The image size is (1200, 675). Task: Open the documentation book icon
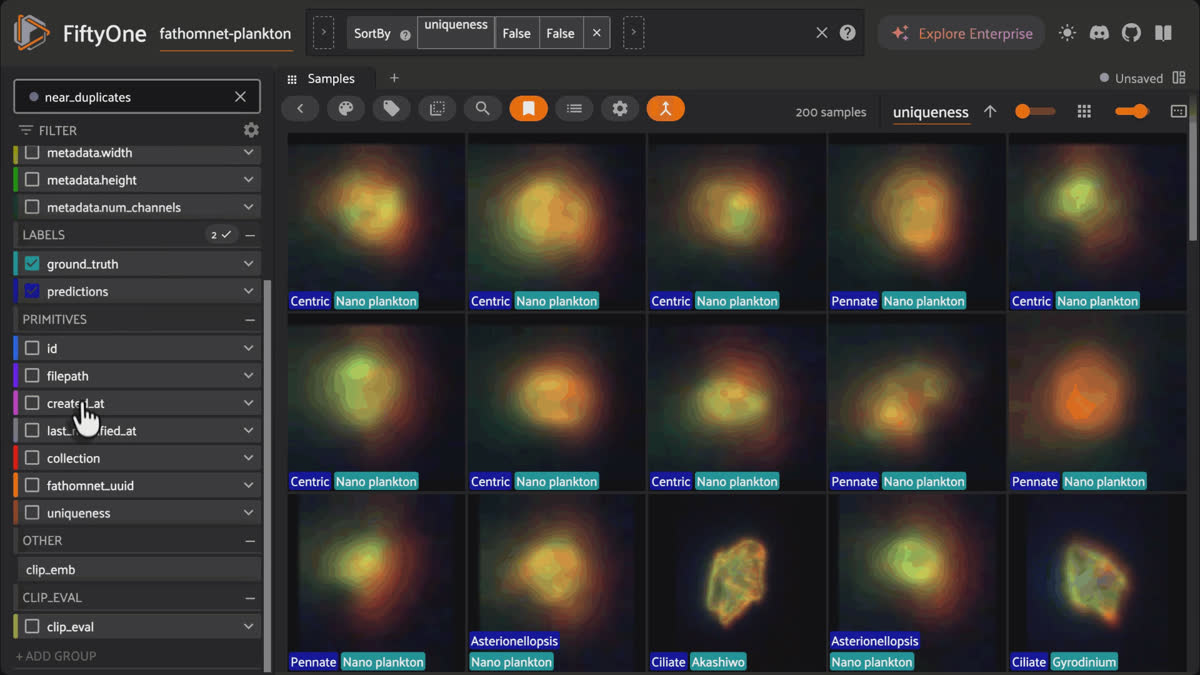[x=1163, y=33]
